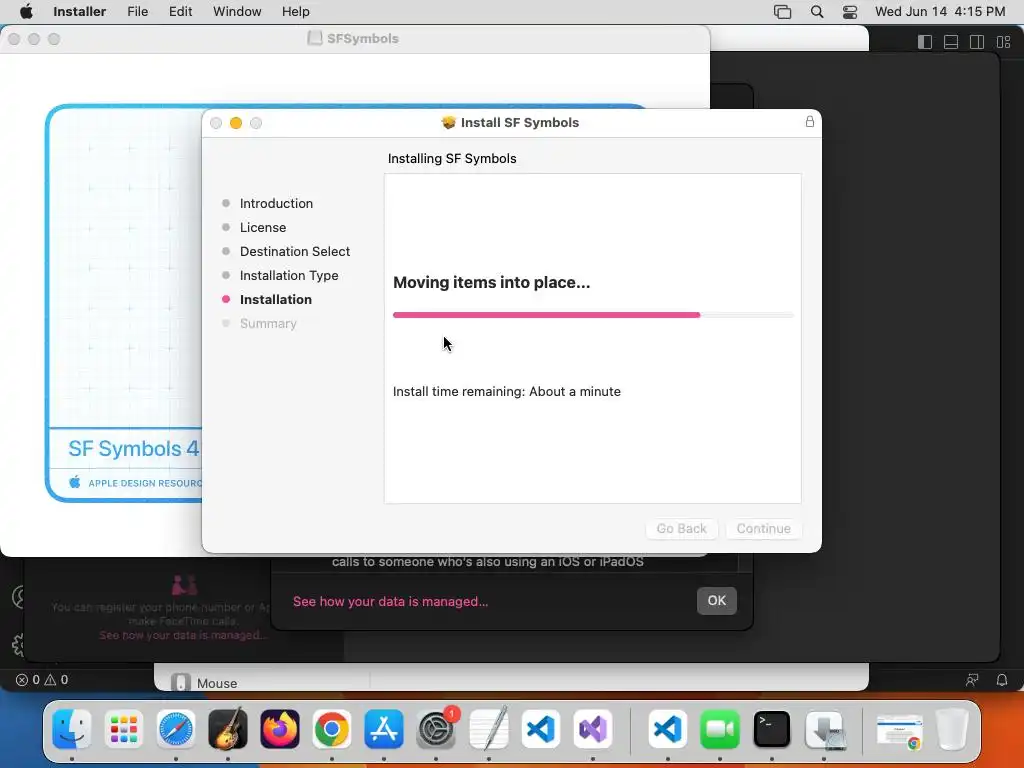Click the Moving items into place heading
This screenshot has width=1024, height=768.
pyautogui.click(x=491, y=282)
